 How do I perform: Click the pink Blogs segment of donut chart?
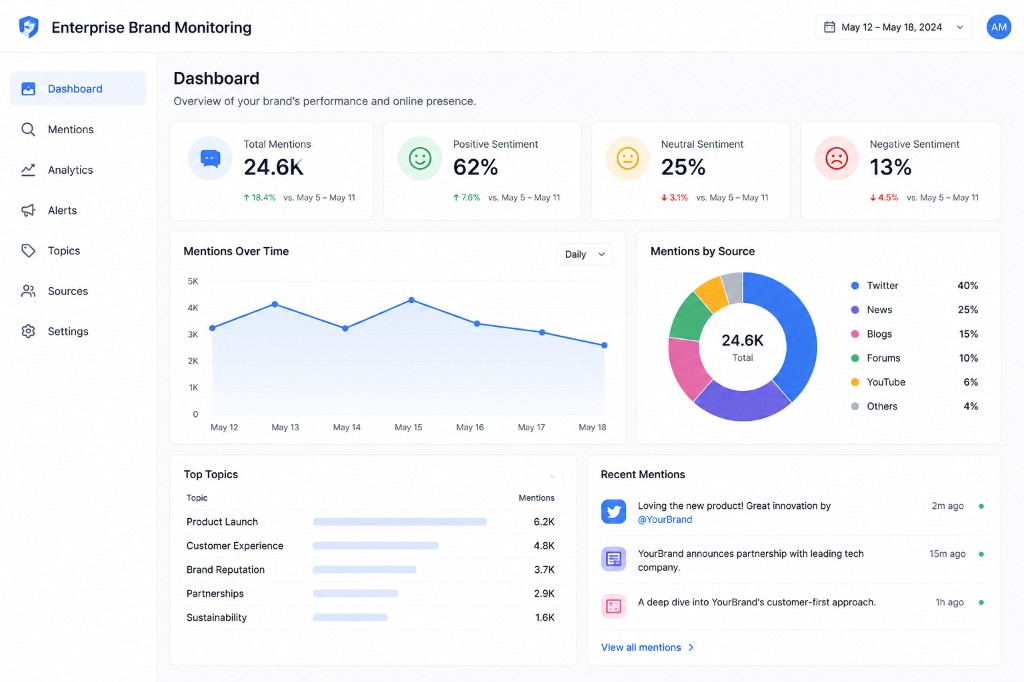coord(687,366)
